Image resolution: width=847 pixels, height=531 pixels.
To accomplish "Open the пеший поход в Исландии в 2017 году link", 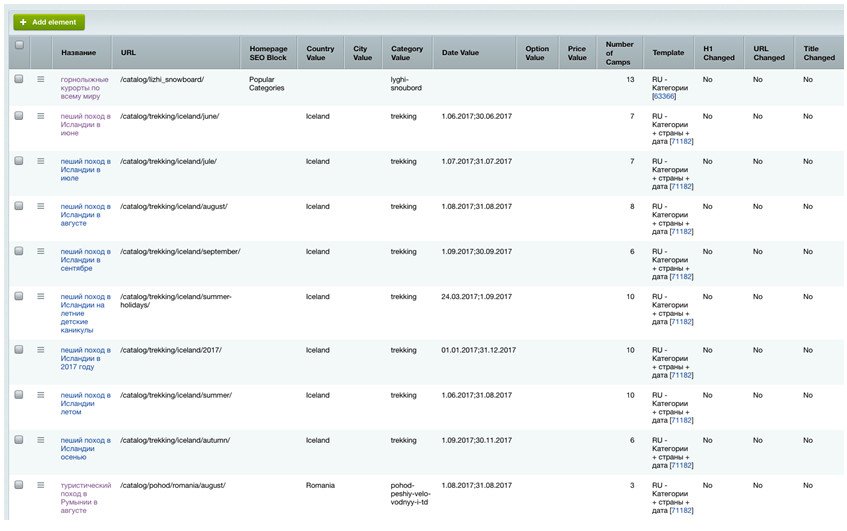I will [85, 358].
